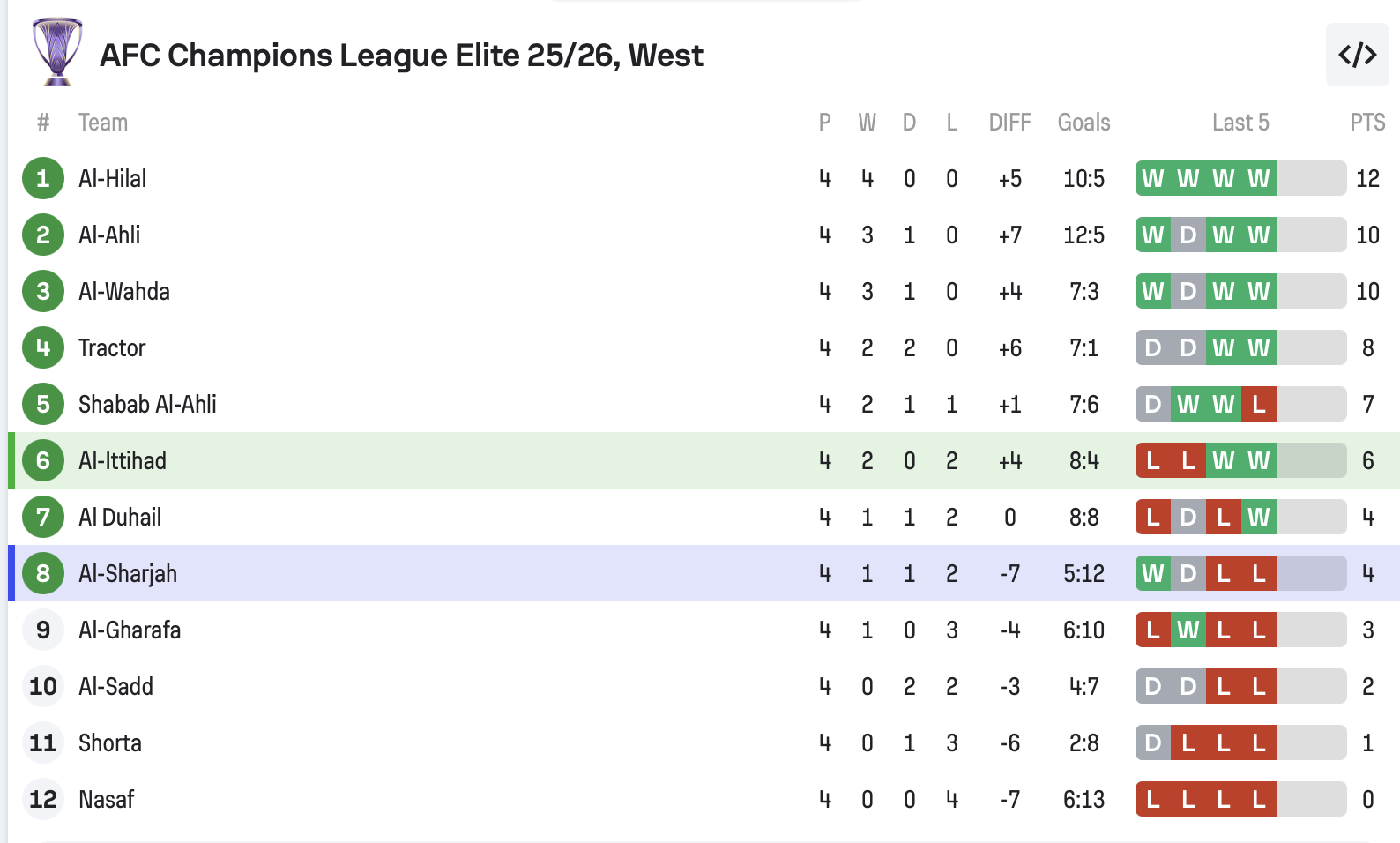Click Al-Sharjah's rank 8 position badge
The height and width of the screenshot is (843, 1400).
click(x=43, y=574)
